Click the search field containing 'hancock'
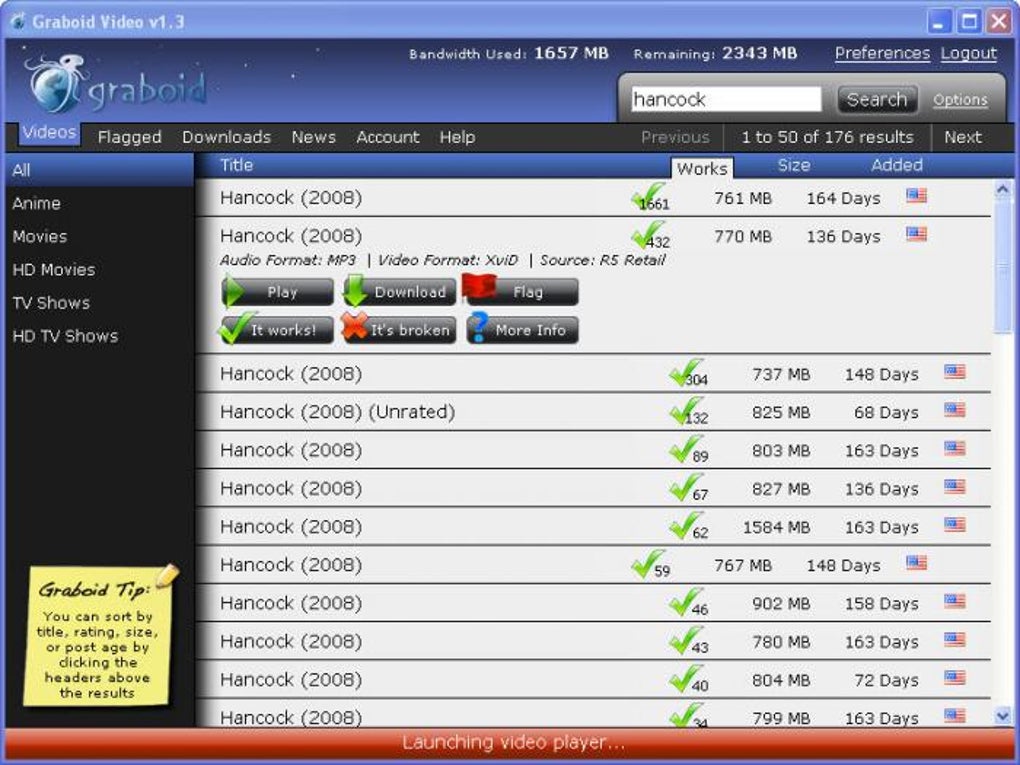1020x765 pixels. pos(725,100)
